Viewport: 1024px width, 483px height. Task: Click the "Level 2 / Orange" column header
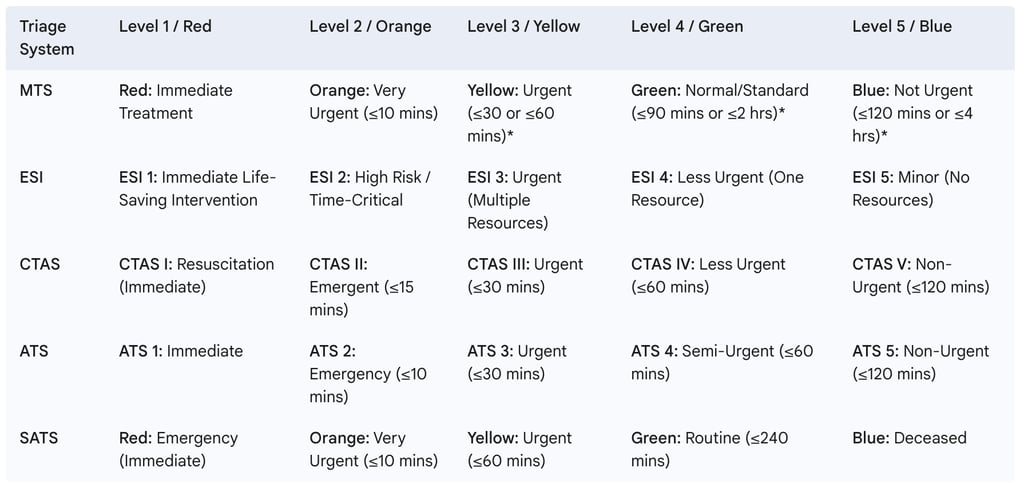point(370,26)
